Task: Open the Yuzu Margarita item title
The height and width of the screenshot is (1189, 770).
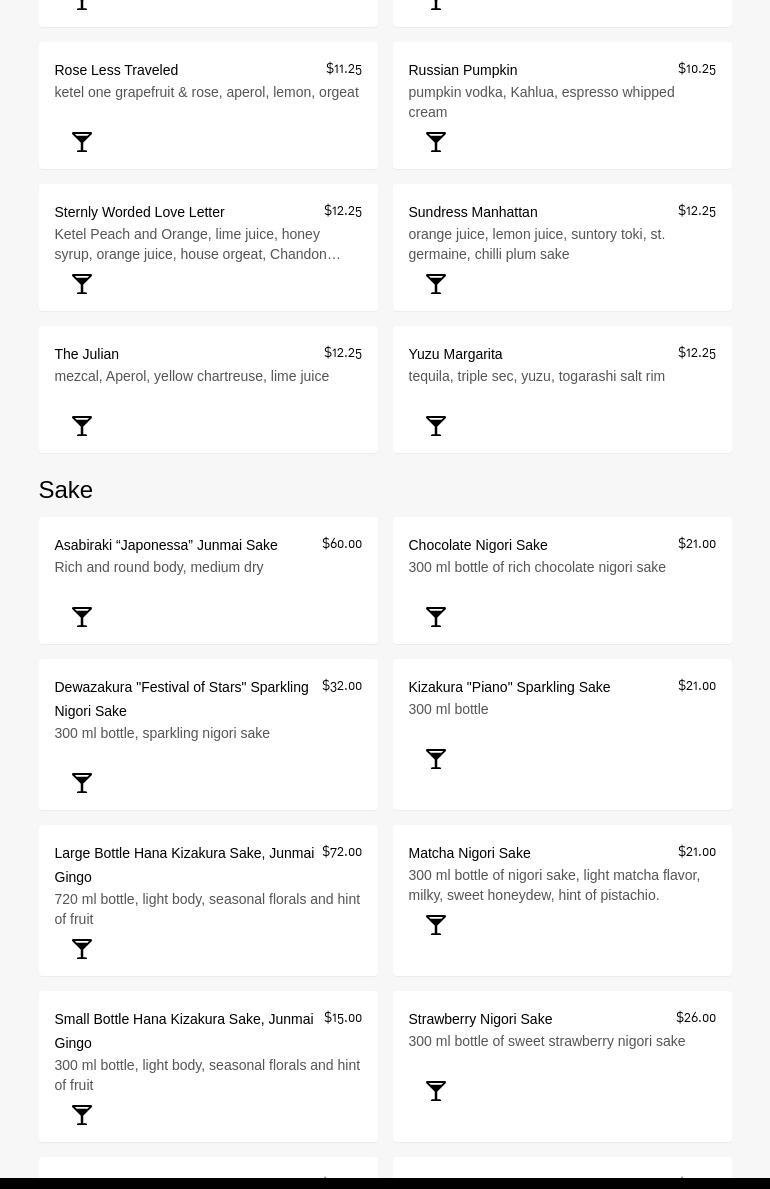Action: point(455,354)
